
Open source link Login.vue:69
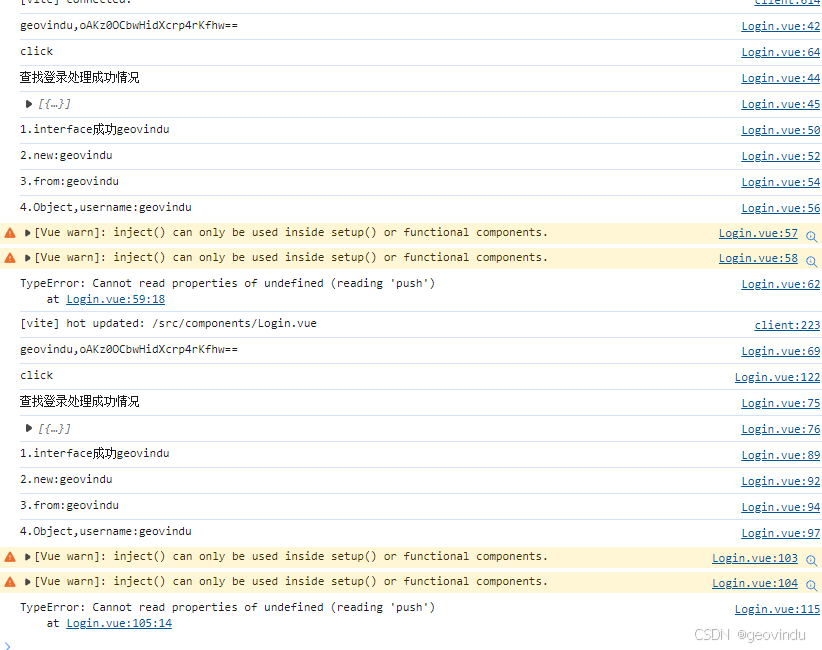tap(781, 351)
